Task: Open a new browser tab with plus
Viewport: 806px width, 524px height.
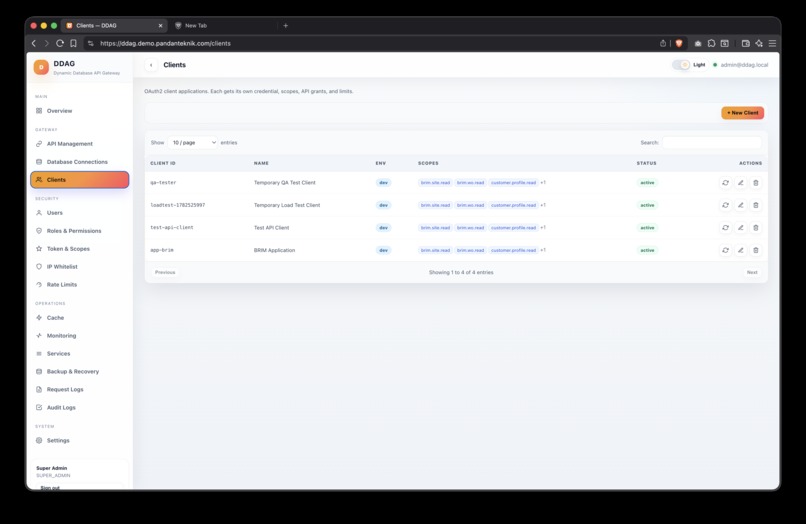Action: 286,25
